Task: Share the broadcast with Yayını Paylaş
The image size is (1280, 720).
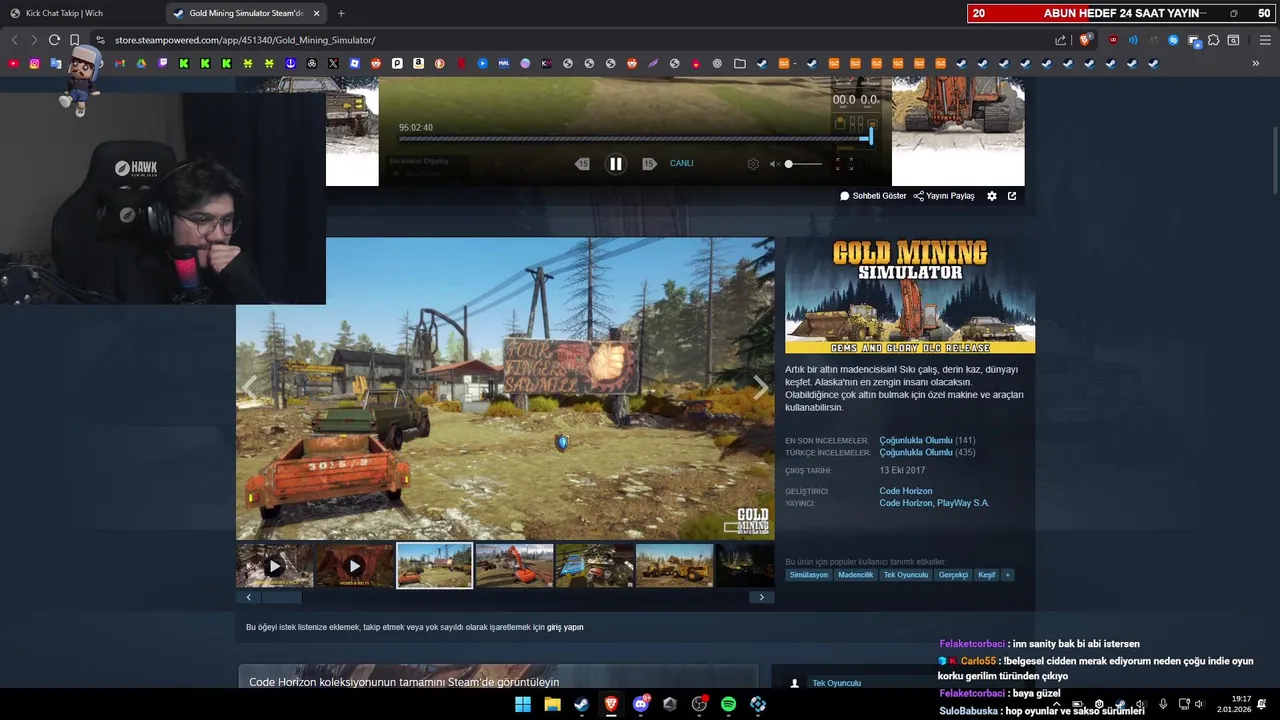Action: tap(944, 196)
